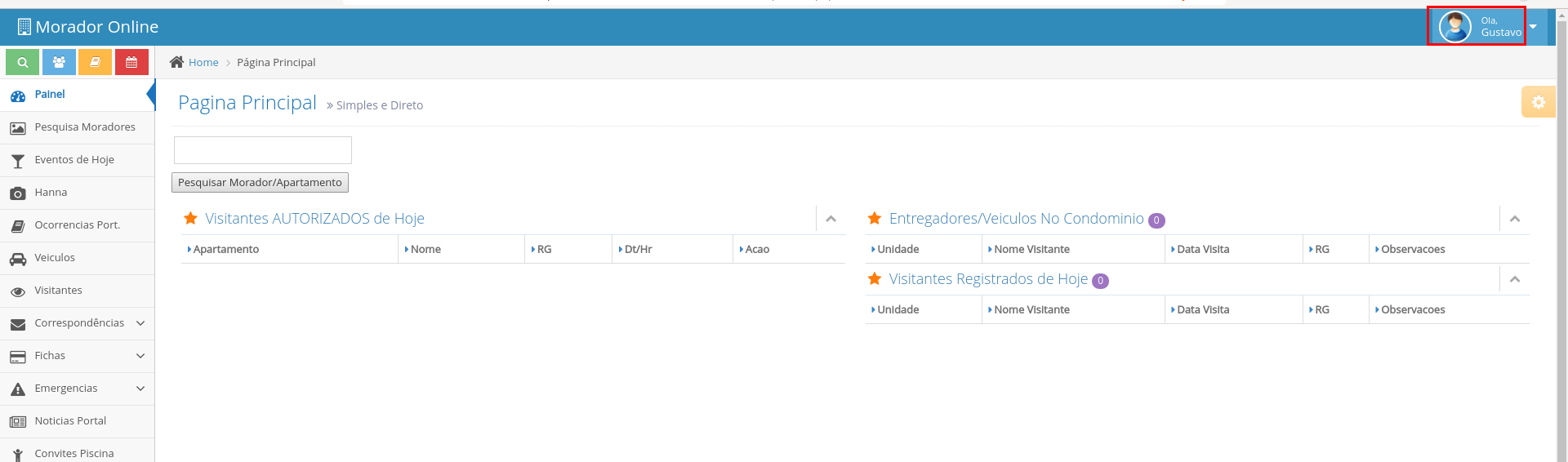This screenshot has width=1568, height=462.
Task: Open Visitantes sidebar item
Action: point(78,291)
